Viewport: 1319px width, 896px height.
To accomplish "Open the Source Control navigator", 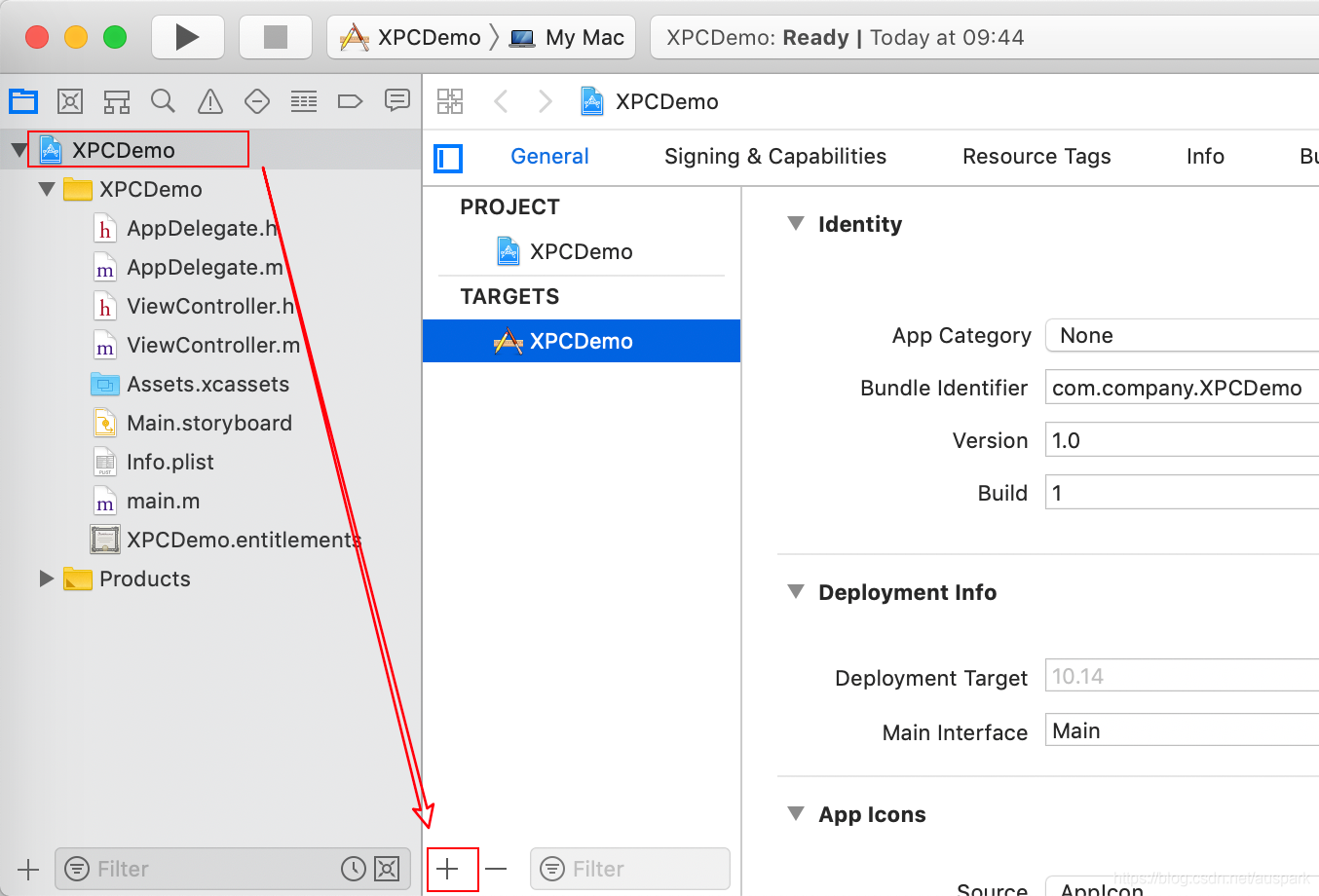I will click(70, 101).
